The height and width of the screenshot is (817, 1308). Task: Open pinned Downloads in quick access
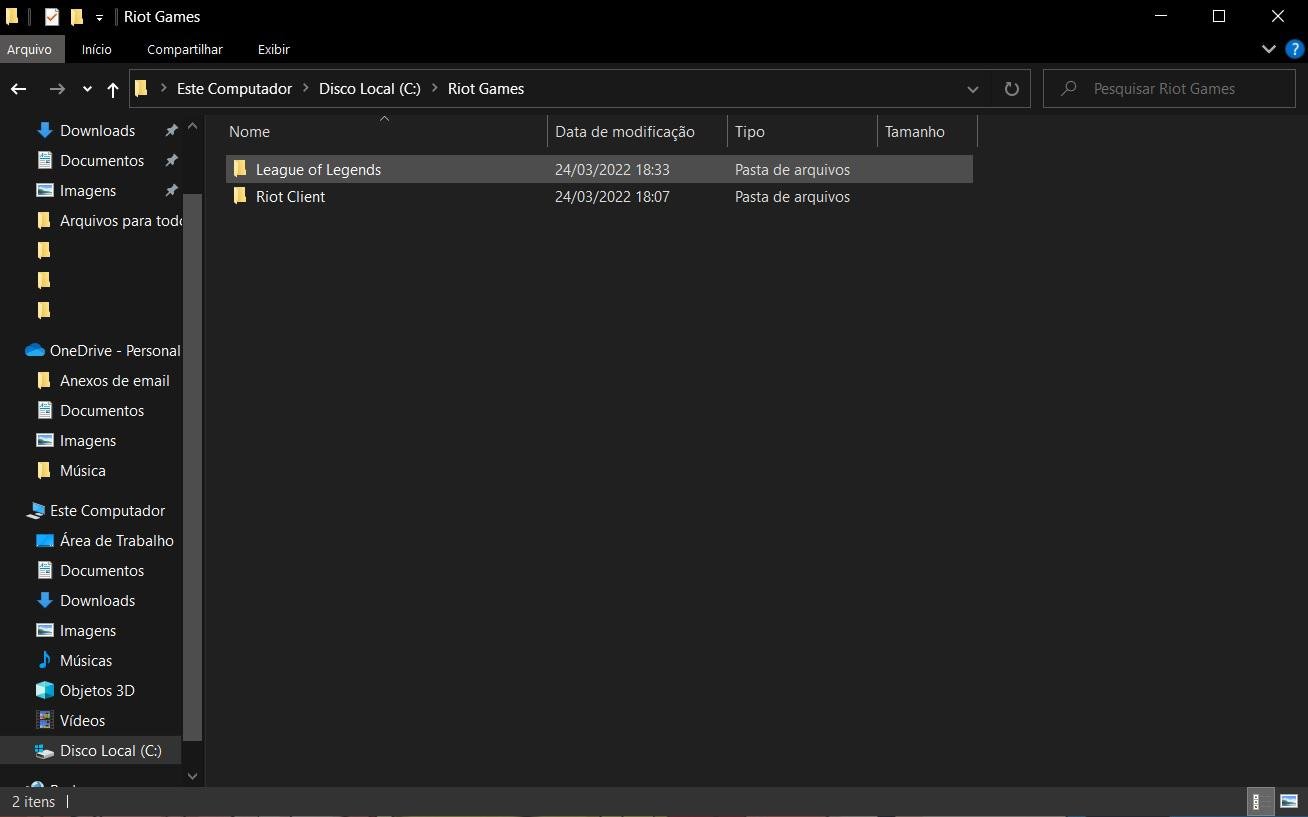pos(97,131)
